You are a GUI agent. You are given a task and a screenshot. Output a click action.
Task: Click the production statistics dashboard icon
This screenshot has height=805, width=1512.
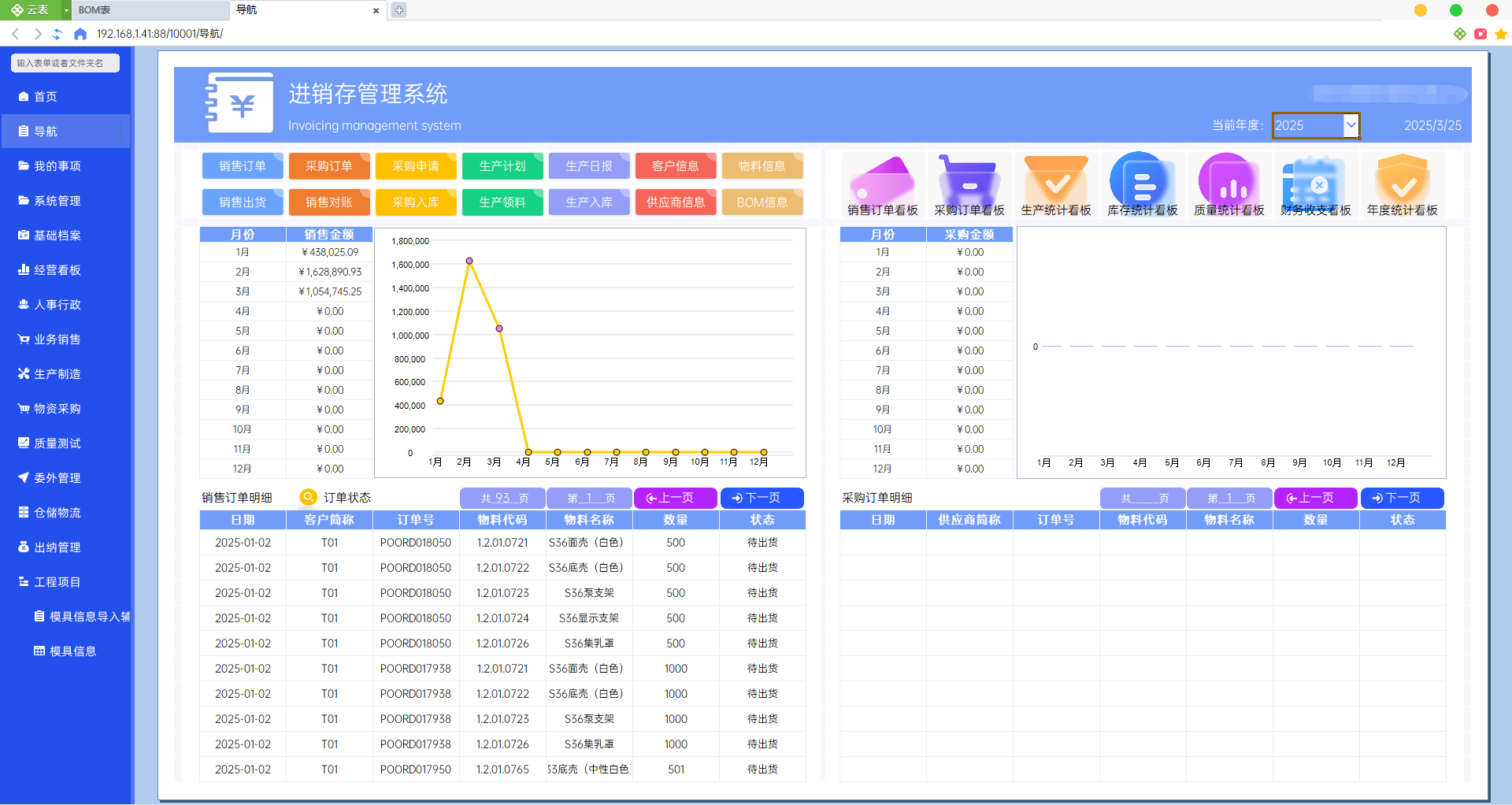point(1055,181)
